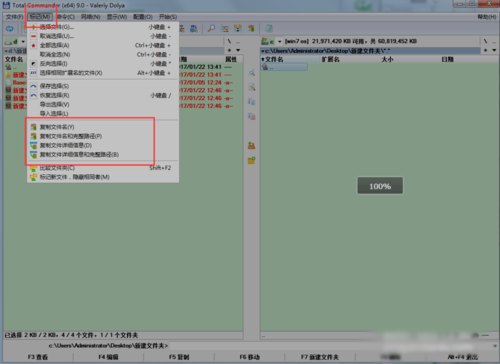Image resolution: width=500 pixels, height=364 pixels.
Task: Click the F5 复制 button
Action: [179, 357]
